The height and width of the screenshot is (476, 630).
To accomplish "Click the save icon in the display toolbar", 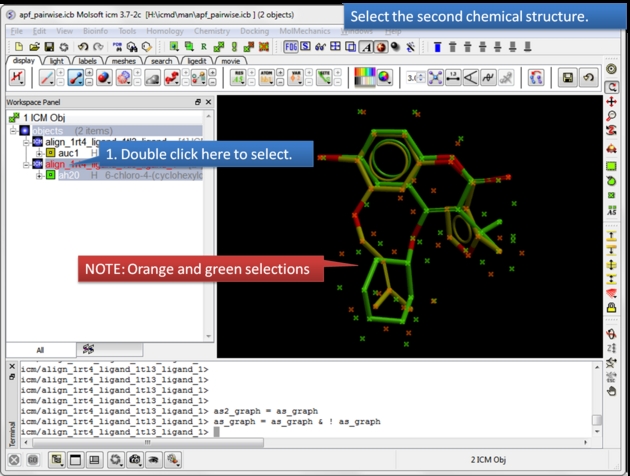I will tap(568, 77).
